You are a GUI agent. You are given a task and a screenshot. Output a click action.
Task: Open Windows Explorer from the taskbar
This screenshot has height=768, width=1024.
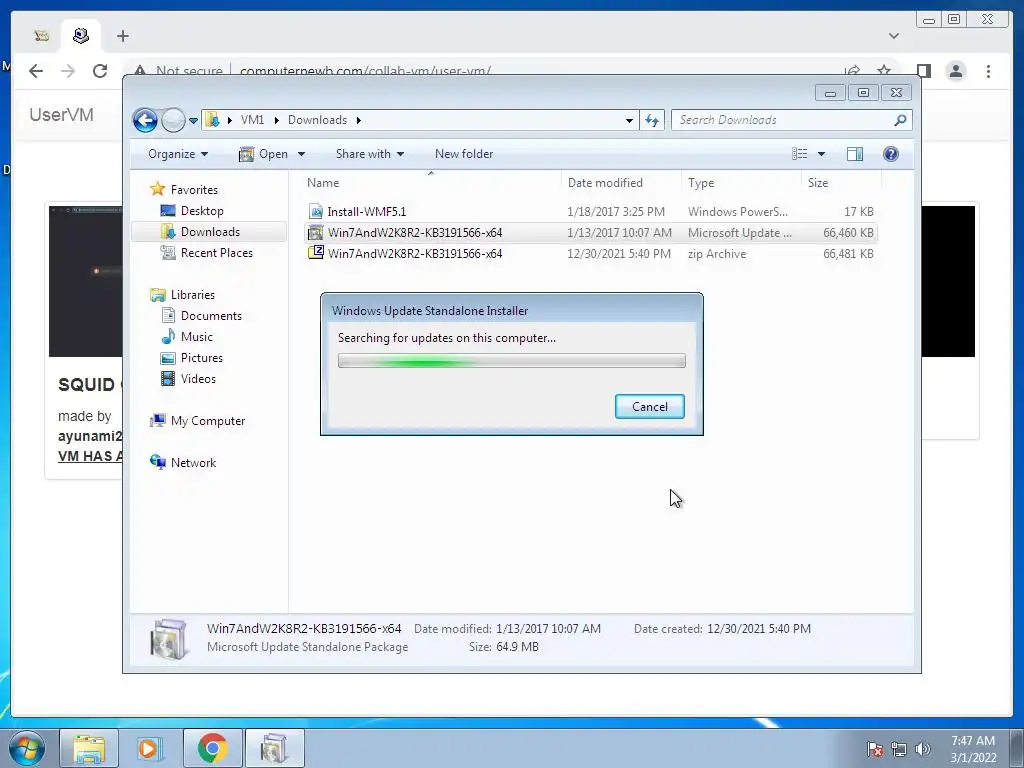coord(89,748)
